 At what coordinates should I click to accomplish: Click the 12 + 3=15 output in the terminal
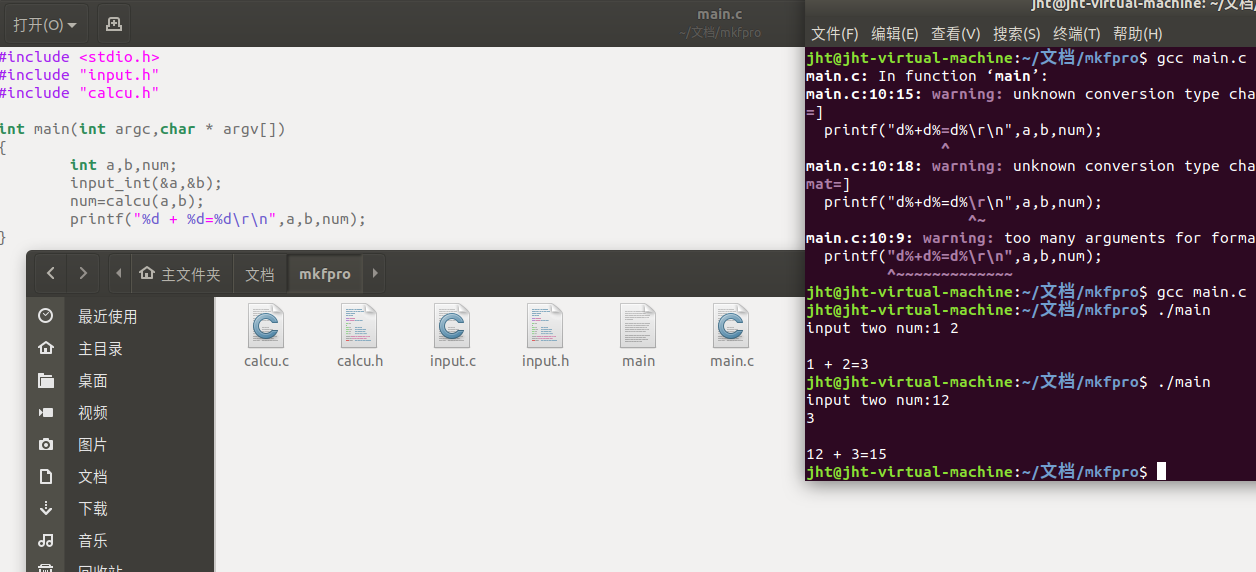tap(846, 454)
